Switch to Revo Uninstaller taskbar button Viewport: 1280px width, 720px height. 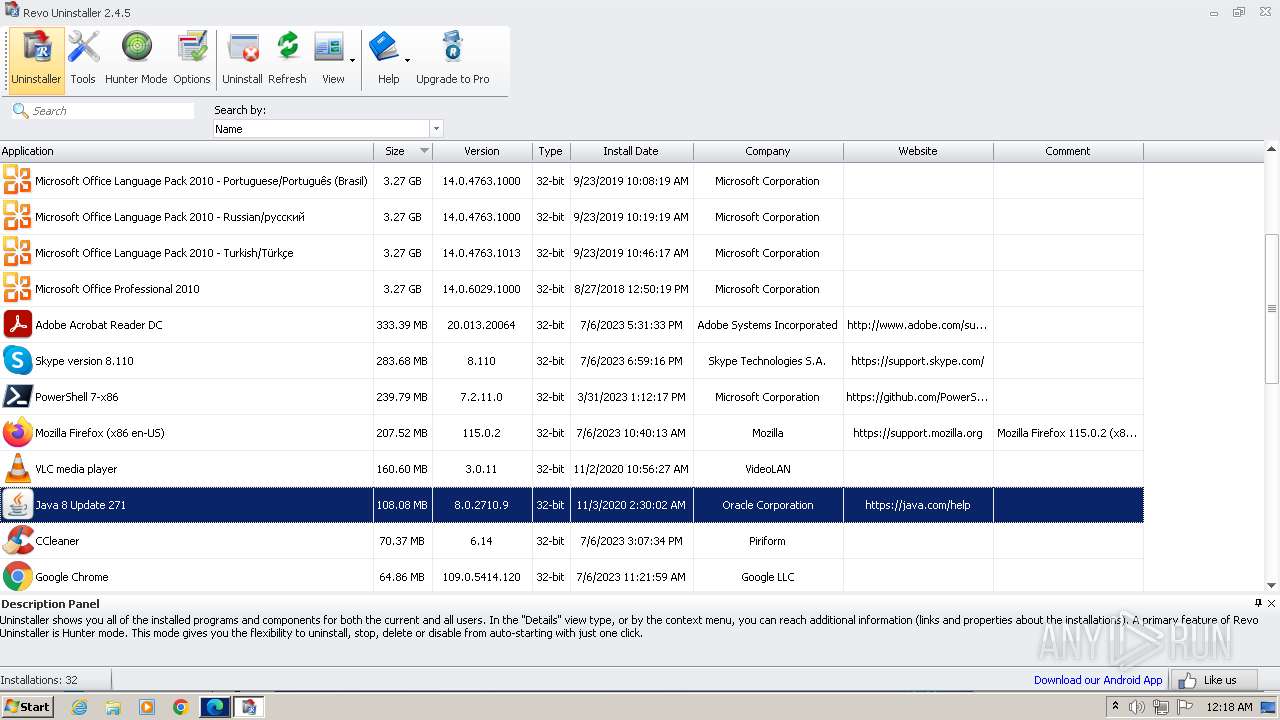click(249, 707)
